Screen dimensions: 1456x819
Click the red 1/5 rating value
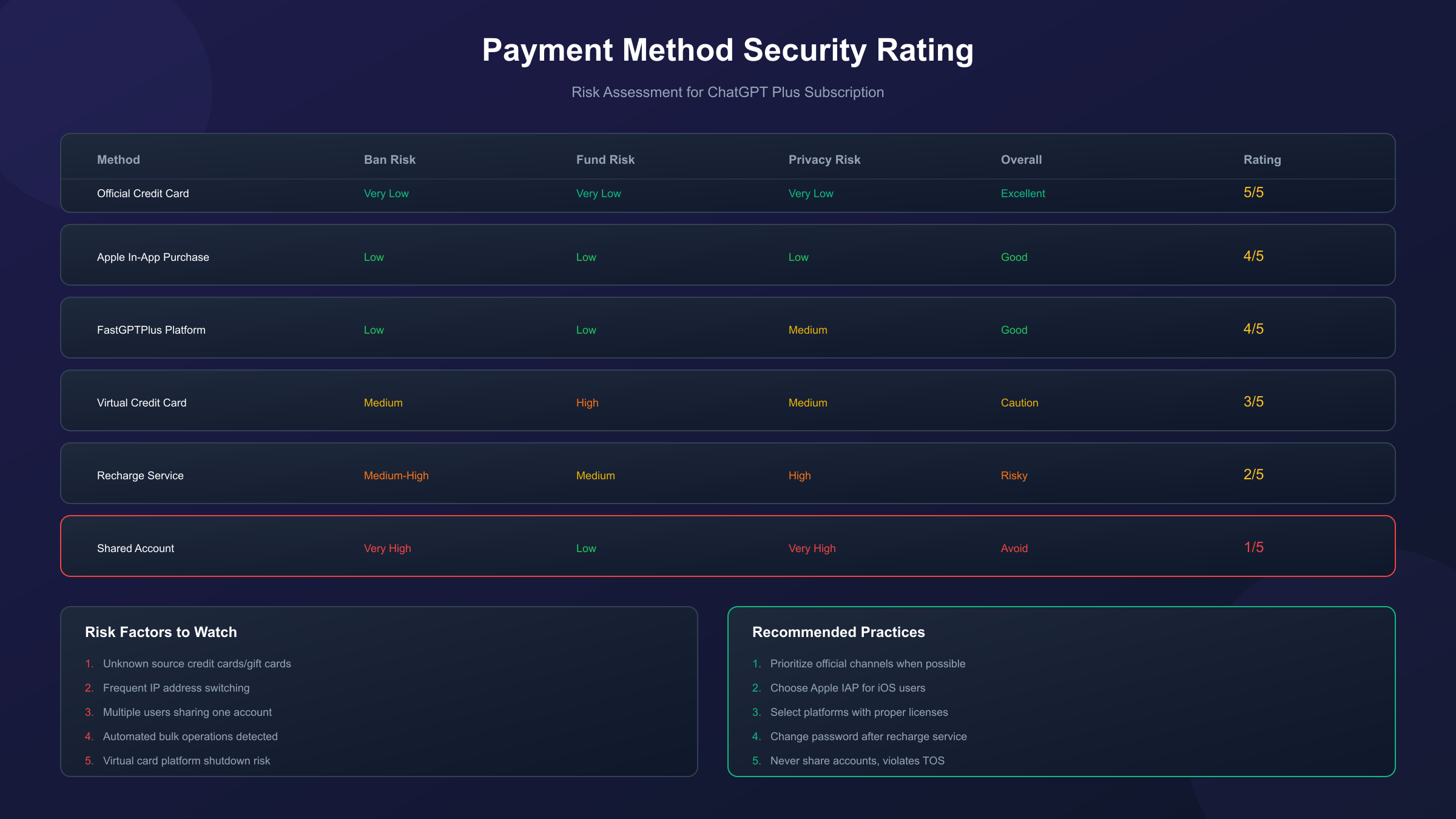click(1253, 547)
